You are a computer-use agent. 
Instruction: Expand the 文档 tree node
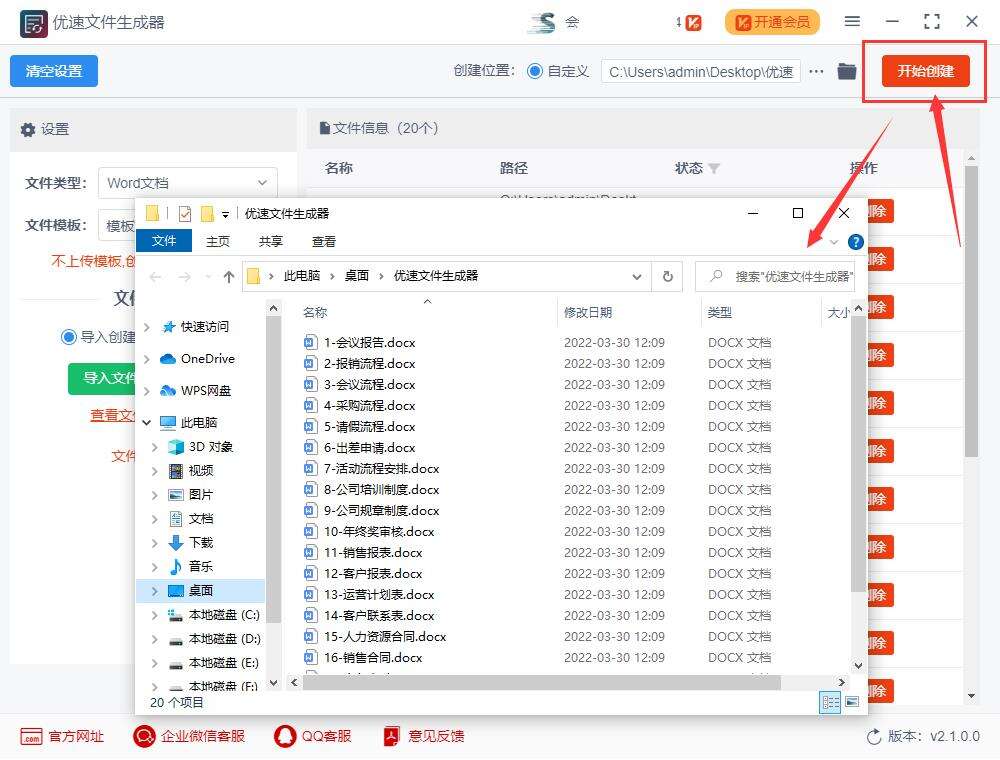(x=154, y=519)
